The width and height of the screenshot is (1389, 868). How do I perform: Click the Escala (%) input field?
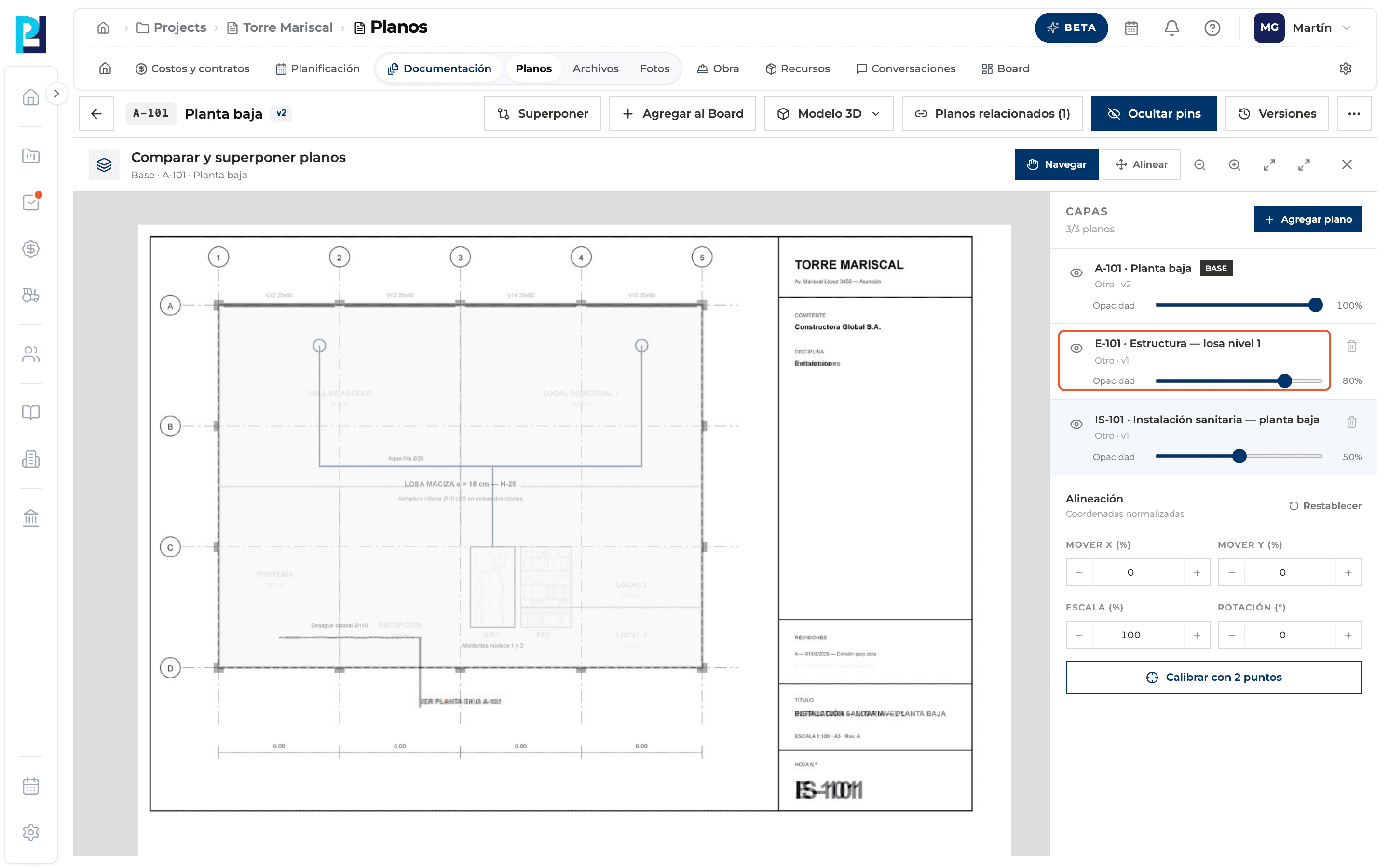pos(1138,635)
